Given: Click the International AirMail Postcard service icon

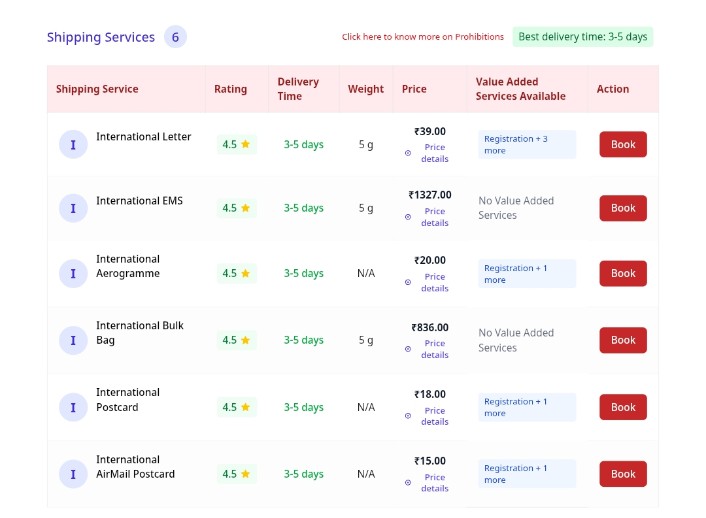Looking at the screenshot, I should (73, 474).
